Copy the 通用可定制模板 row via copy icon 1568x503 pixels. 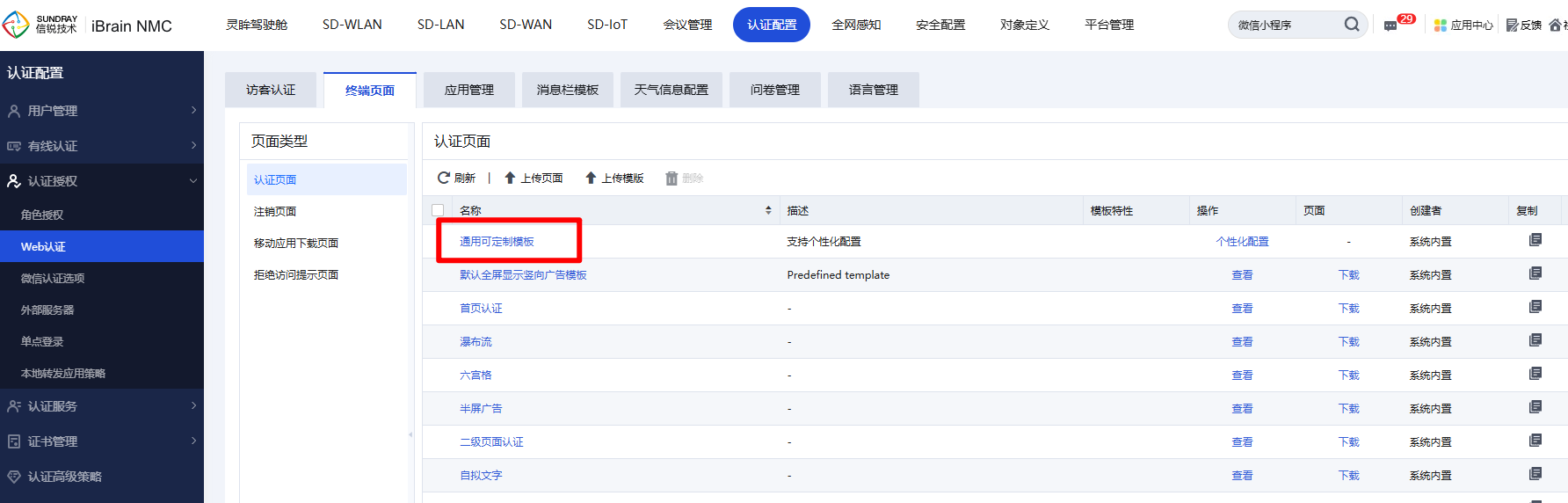[x=1535, y=240]
